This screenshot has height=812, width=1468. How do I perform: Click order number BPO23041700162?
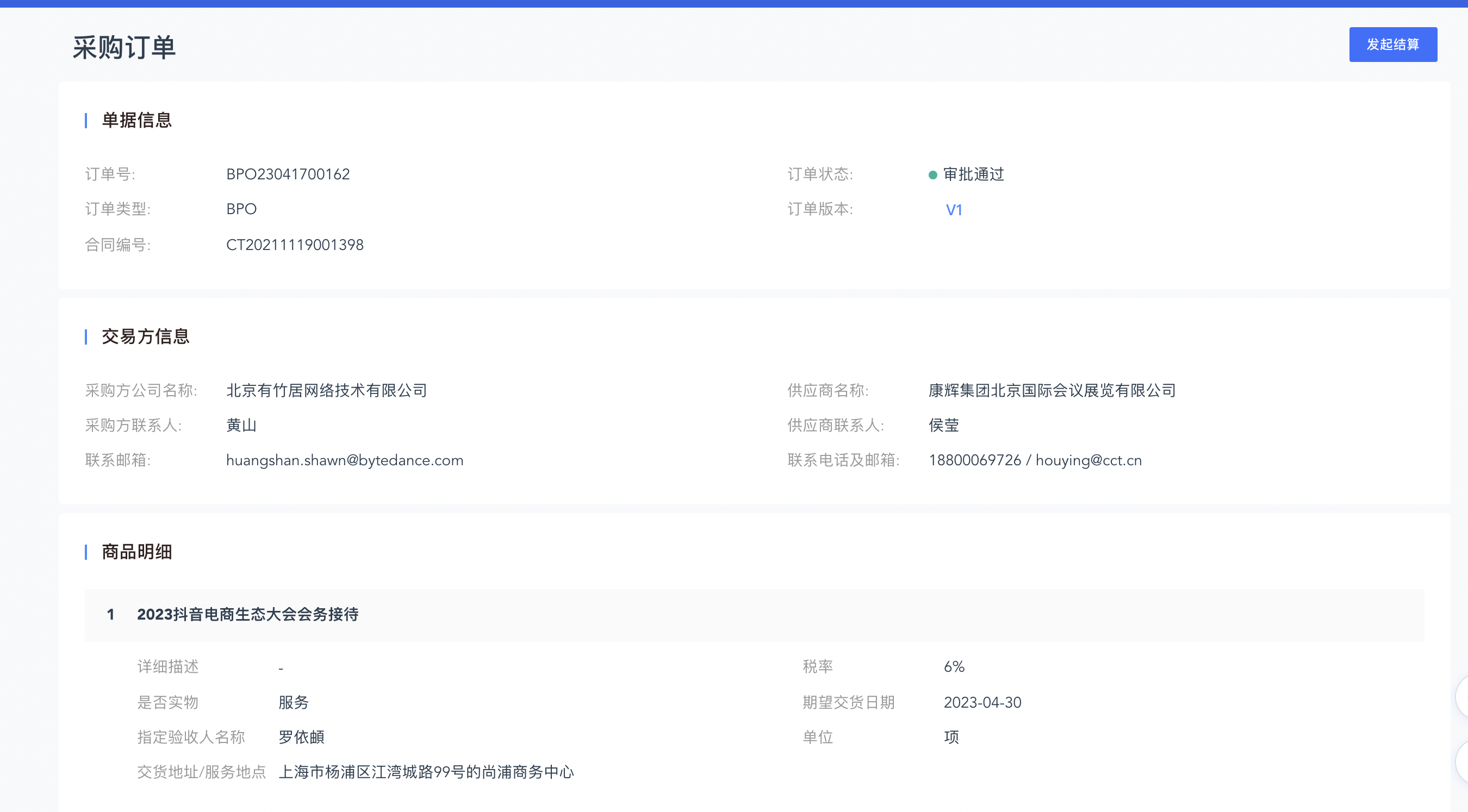click(288, 174)
